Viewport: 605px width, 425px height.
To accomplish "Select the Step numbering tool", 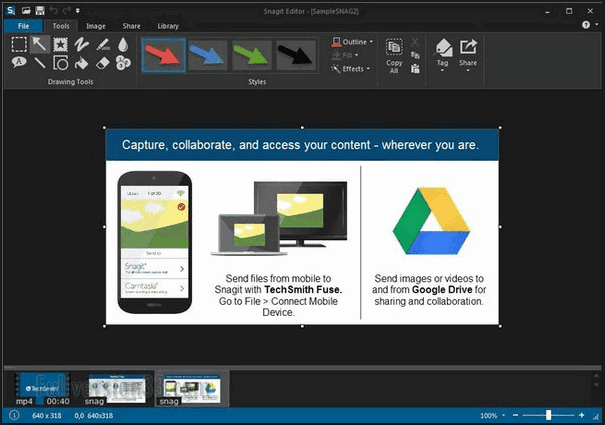I will tap(123, 63).
